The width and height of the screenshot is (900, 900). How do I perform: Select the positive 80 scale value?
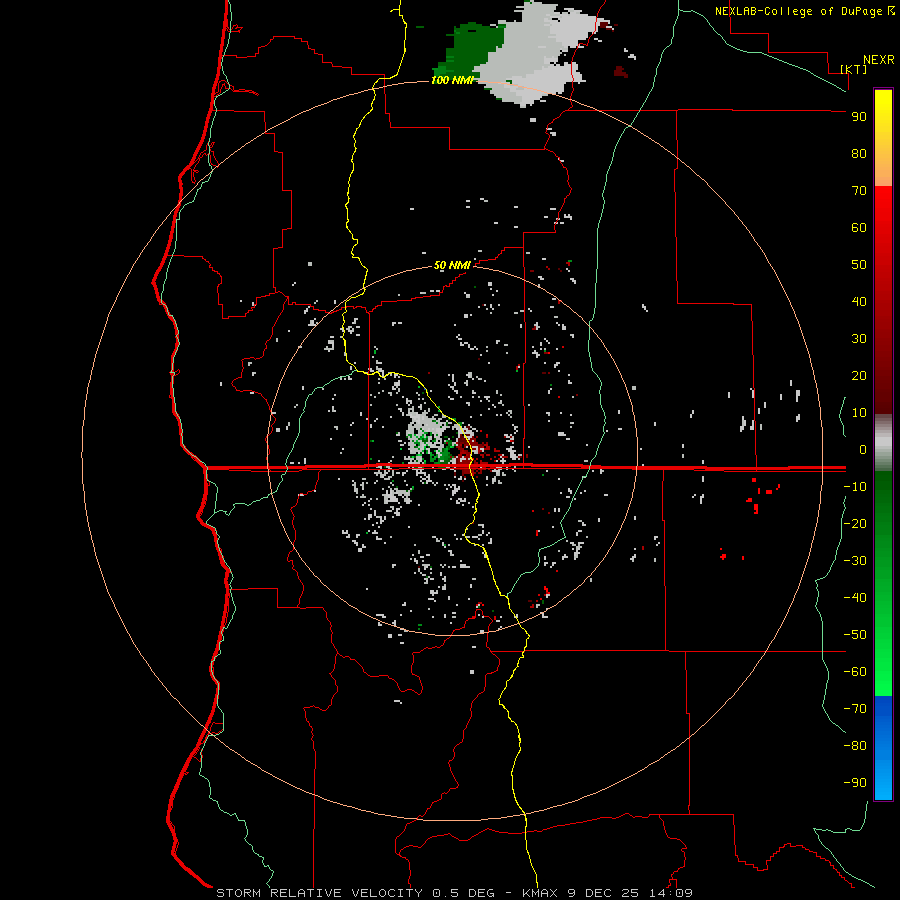coord(859,154)
